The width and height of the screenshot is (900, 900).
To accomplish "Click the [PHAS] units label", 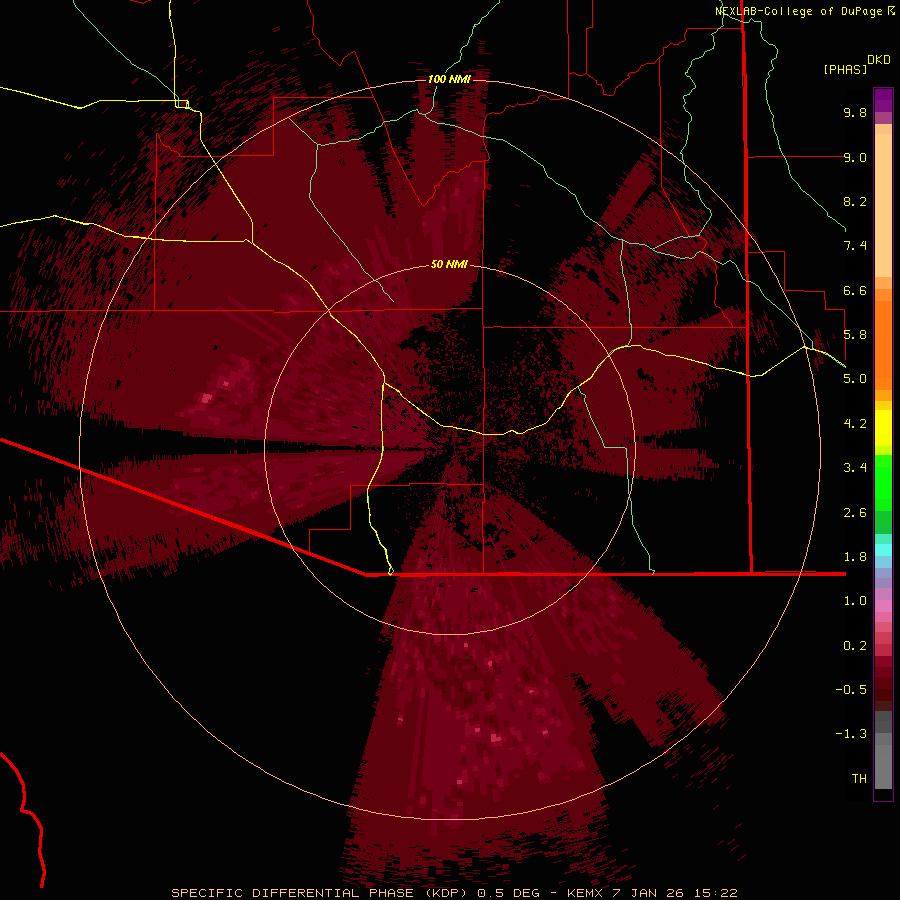I will click(x=845, y=69).
